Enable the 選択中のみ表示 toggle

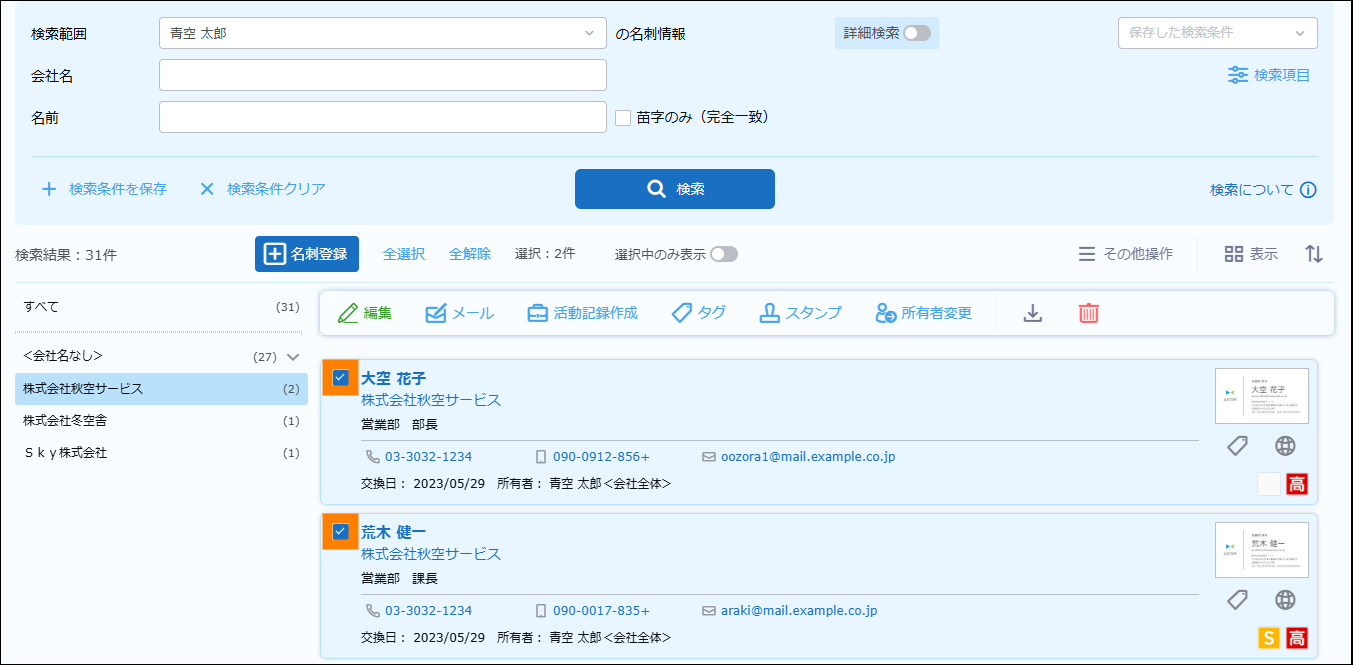[723, 254]
